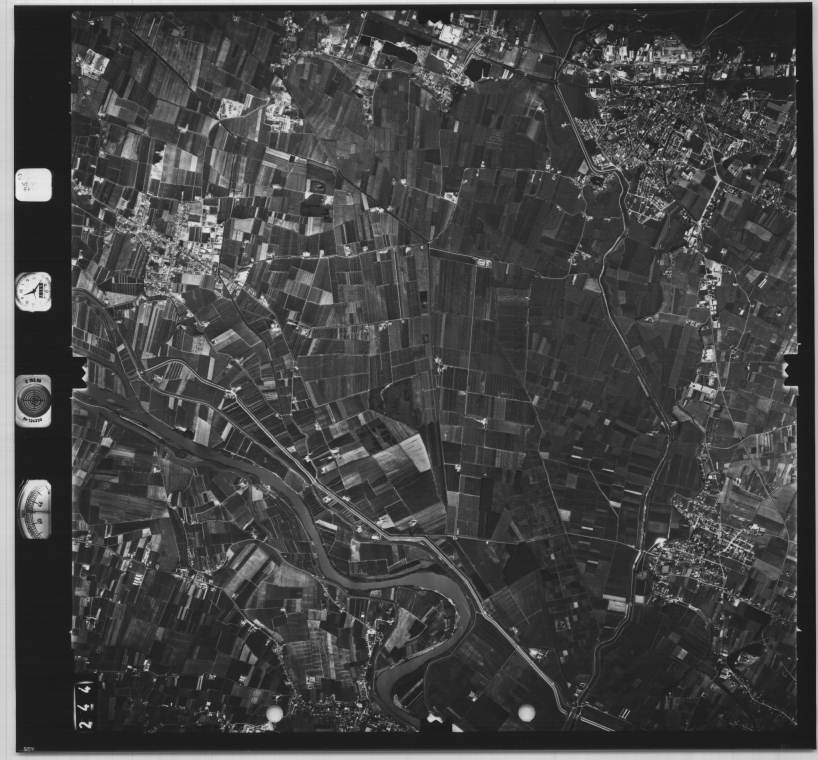The height and width of the screenshot is (760, 818).
Task: Click the handwritten note card in the margin
Action: (34, 185)
